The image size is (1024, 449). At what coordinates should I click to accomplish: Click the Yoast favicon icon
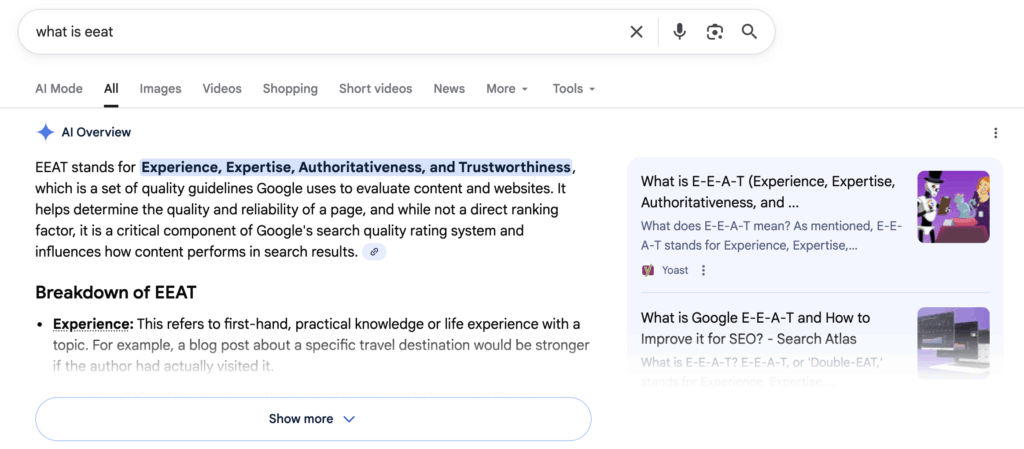[x=648, y=270]
